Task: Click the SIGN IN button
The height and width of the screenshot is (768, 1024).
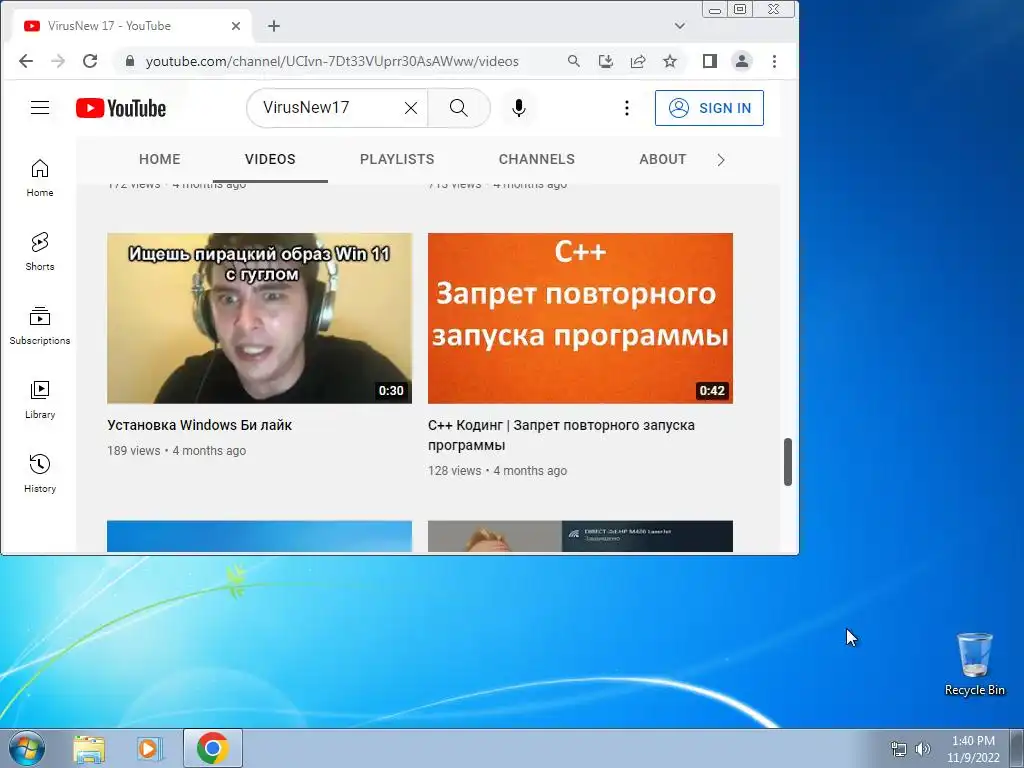Action: click(709, 108)
